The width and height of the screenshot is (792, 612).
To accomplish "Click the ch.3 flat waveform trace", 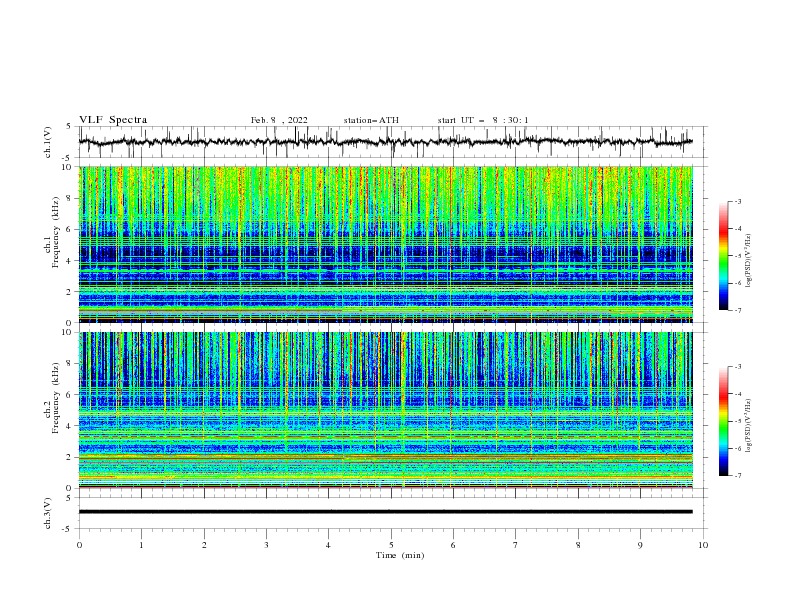I will (386, 512).
